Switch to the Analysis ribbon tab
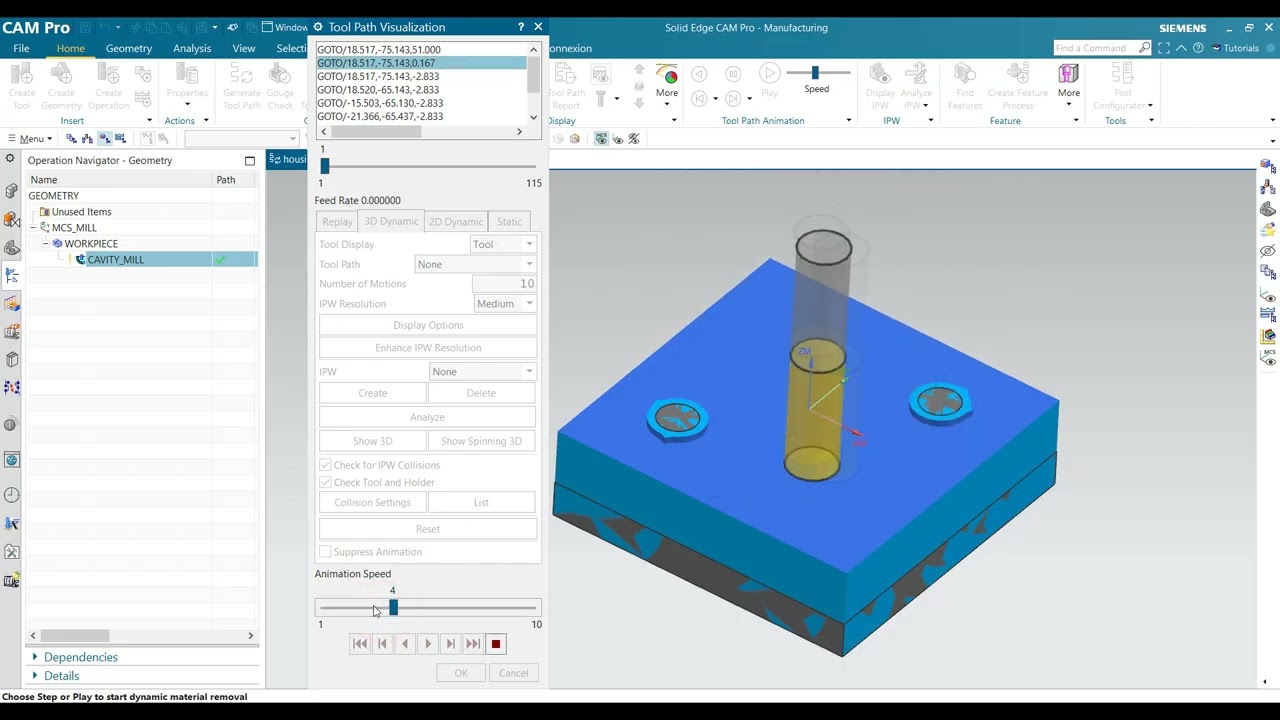This screenshot has width=1280, height=720. 192,48
